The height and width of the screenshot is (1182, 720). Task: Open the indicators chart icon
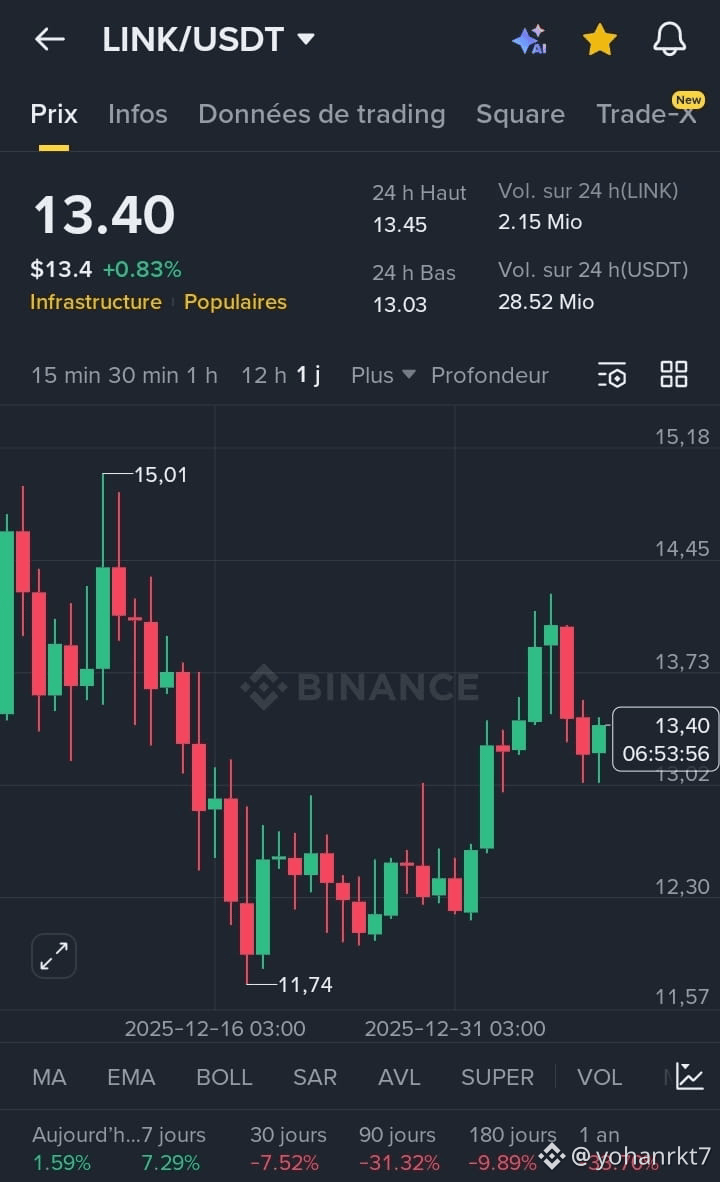click(690, 1076)
